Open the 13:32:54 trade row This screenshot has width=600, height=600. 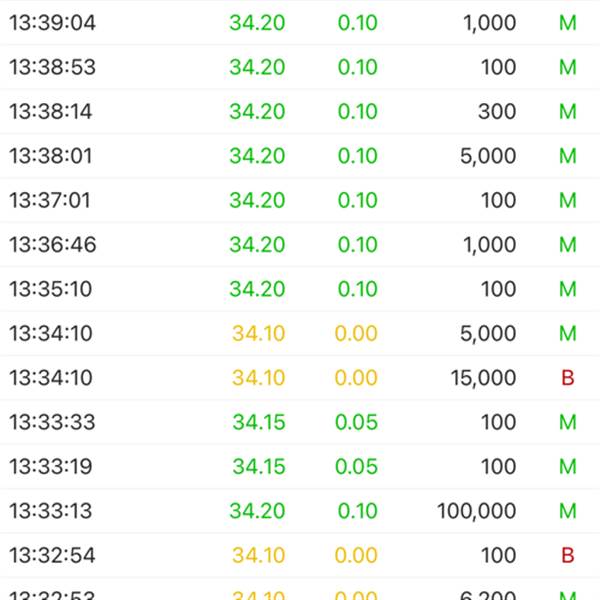(x=300, y=555)
